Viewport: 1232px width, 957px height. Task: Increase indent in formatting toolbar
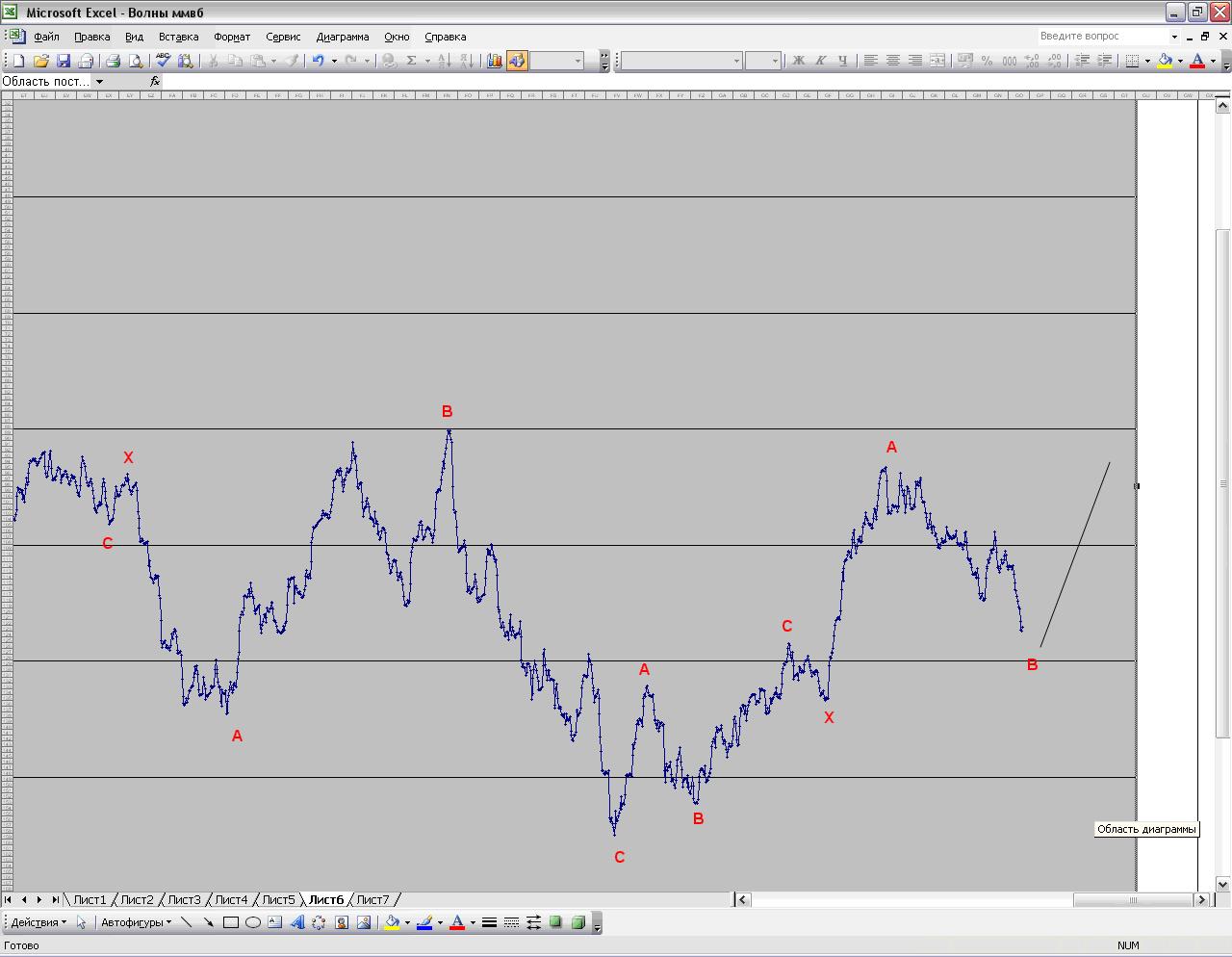tap(1104, 61)
